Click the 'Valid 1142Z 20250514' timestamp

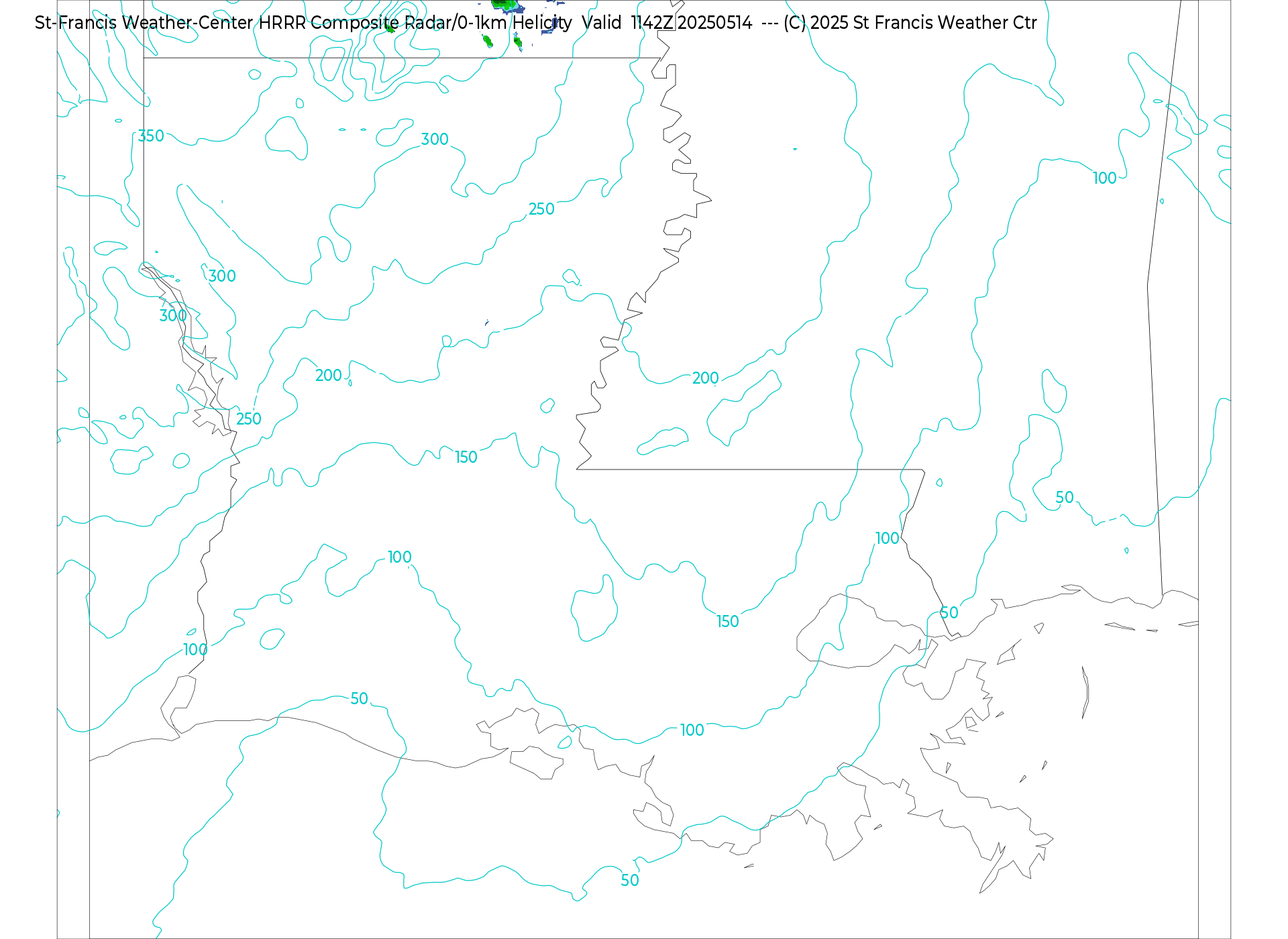click(667, 23)
